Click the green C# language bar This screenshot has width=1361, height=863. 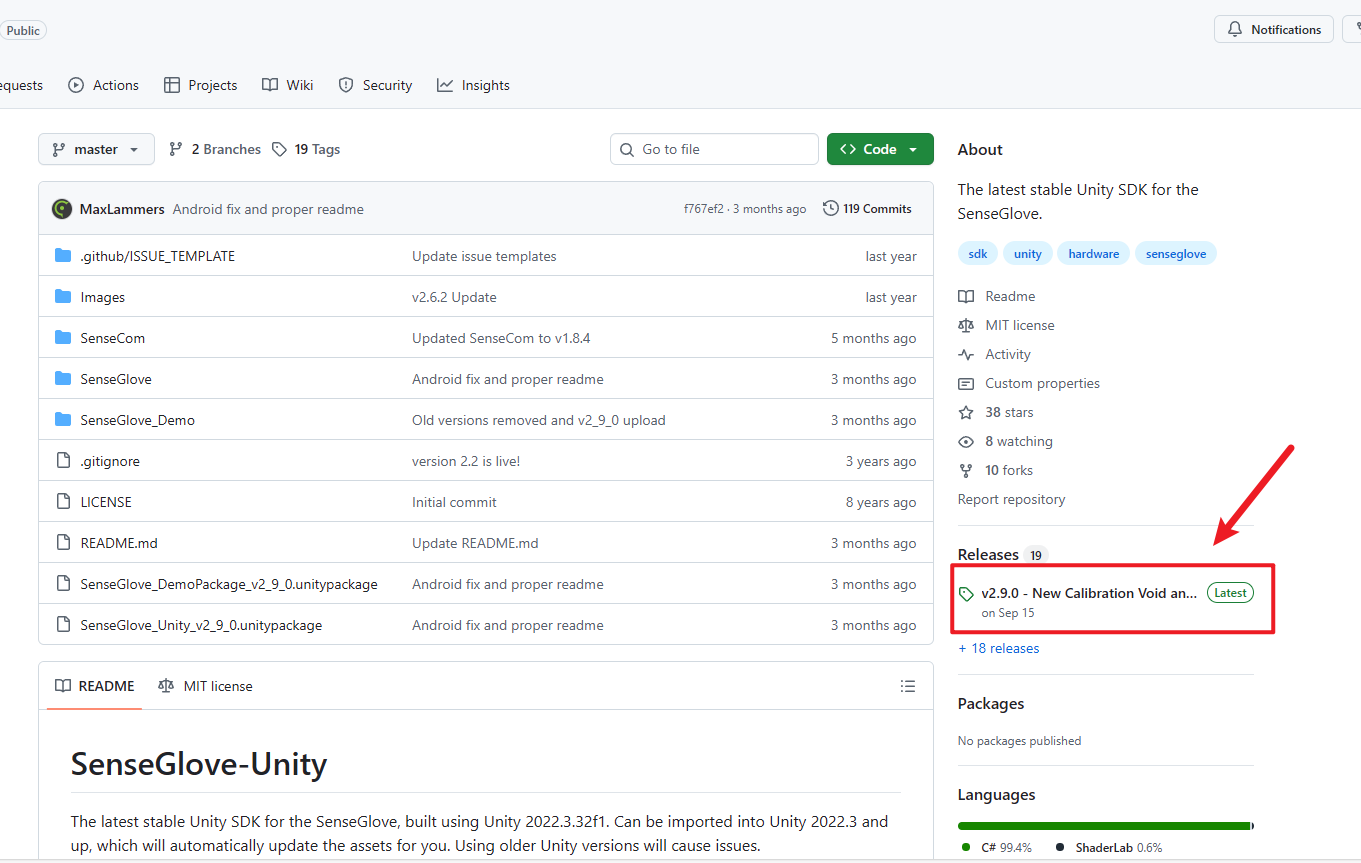click(x=1104, y=826)
